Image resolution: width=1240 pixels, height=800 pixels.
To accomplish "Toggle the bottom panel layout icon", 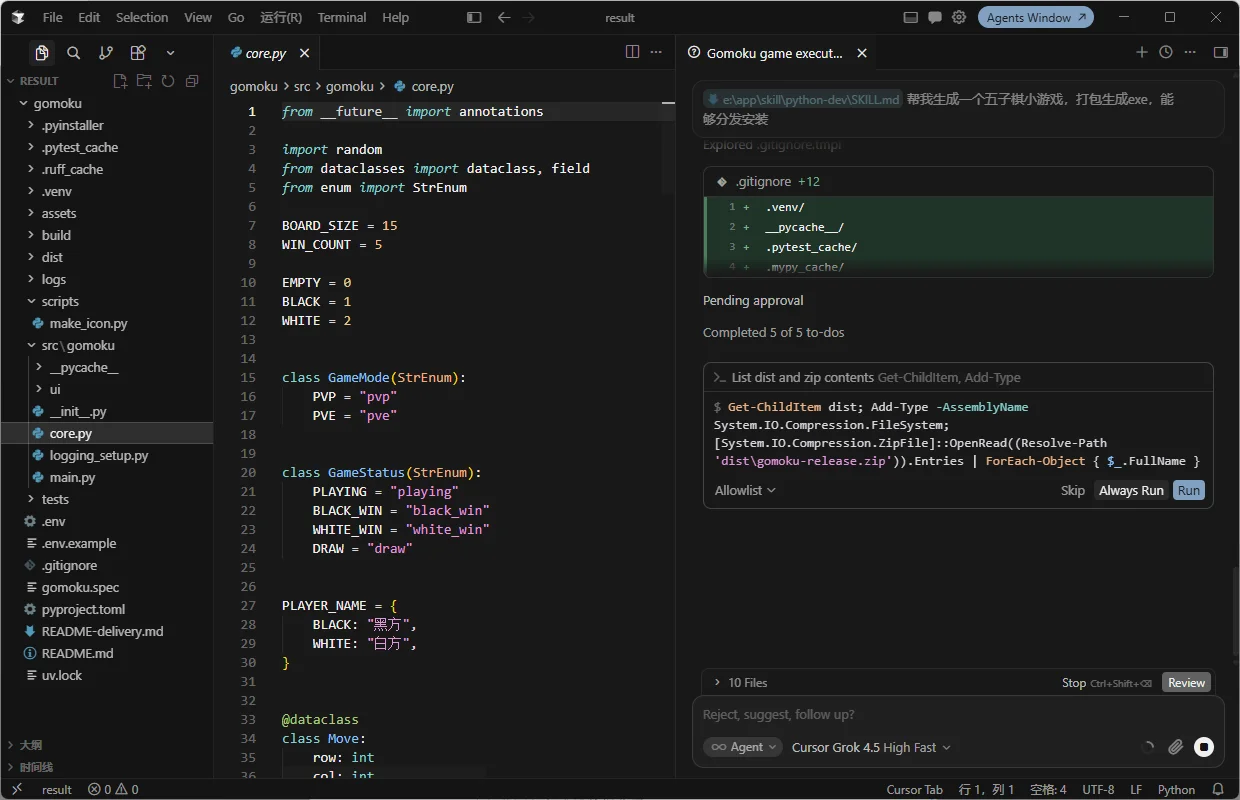I will (x=911, y=17).
